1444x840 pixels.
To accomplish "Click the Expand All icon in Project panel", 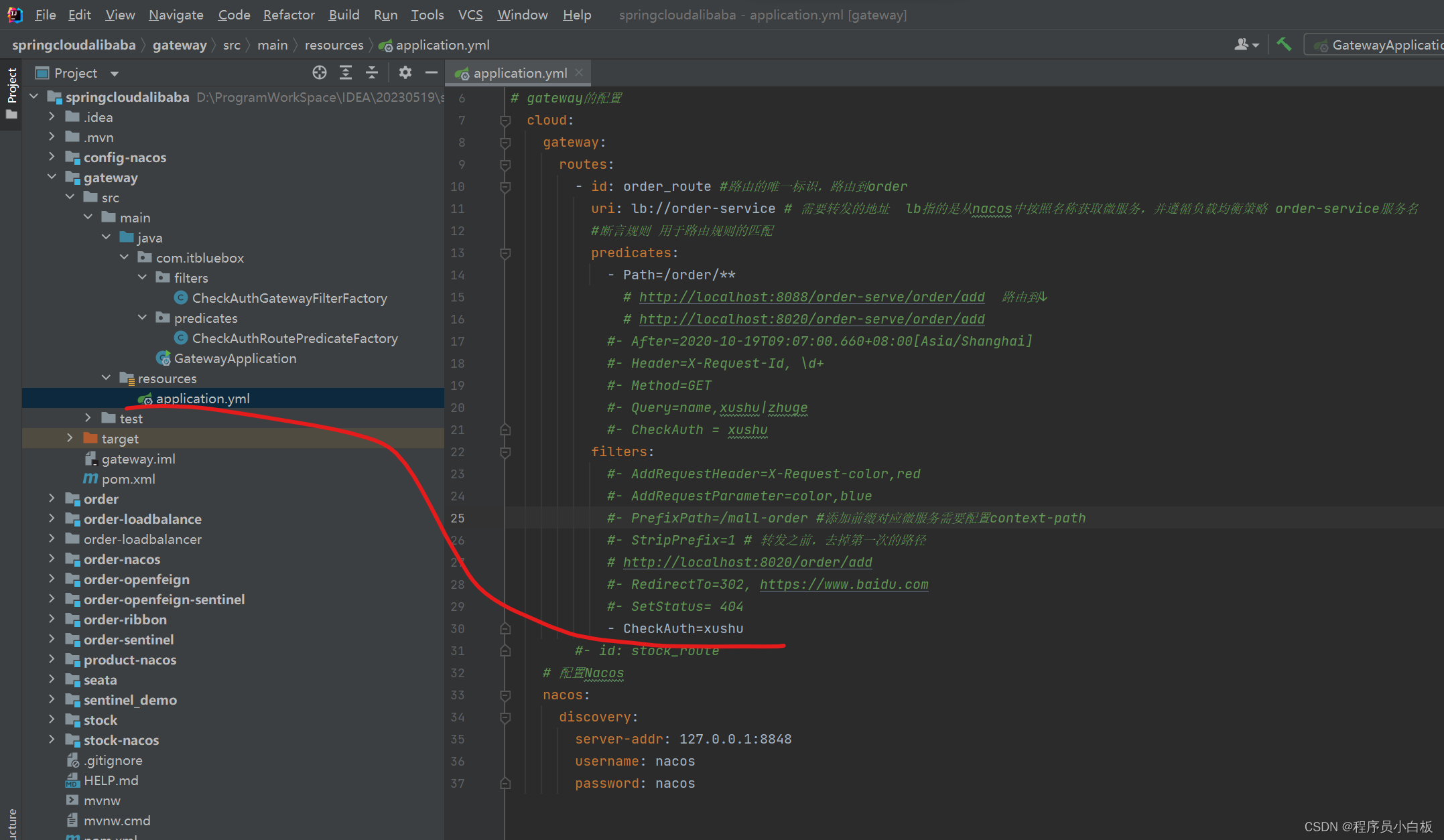I will tap(346, 72).
